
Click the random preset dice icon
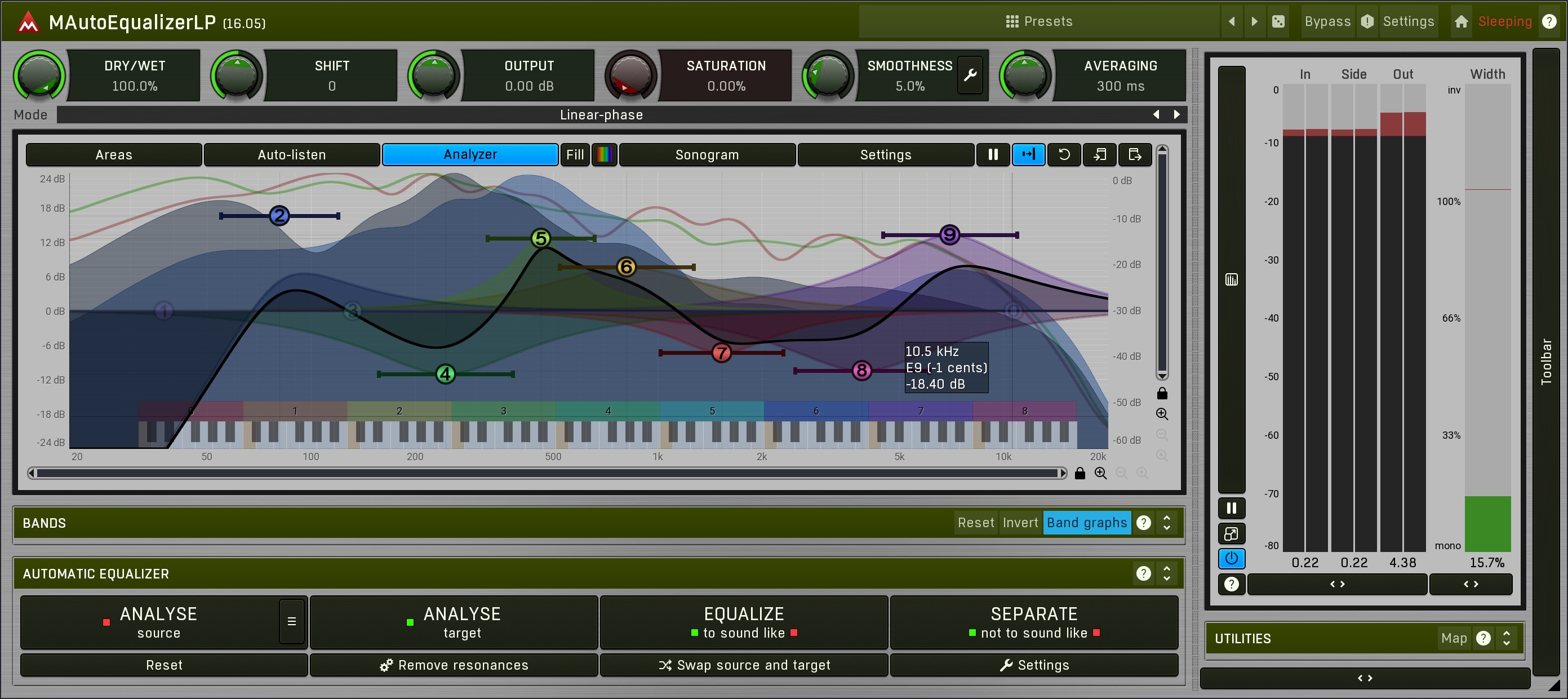click(1278, 22)
